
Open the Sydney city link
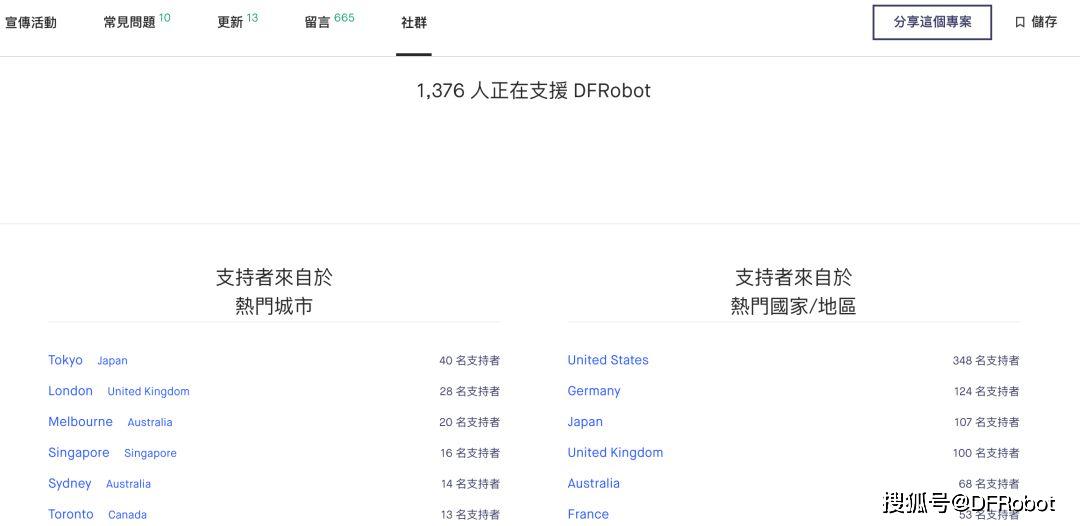pyautogui.click(x=70, y=484)
